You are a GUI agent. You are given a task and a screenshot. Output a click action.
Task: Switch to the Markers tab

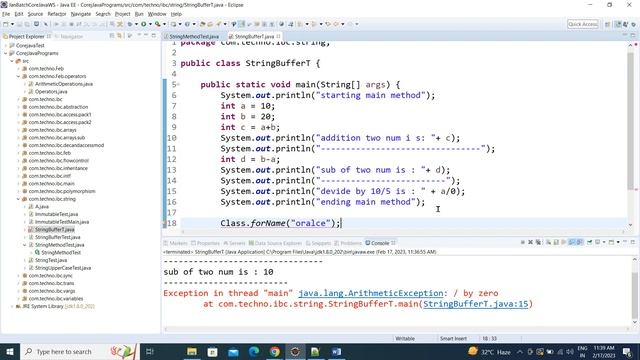click(176, 243)
